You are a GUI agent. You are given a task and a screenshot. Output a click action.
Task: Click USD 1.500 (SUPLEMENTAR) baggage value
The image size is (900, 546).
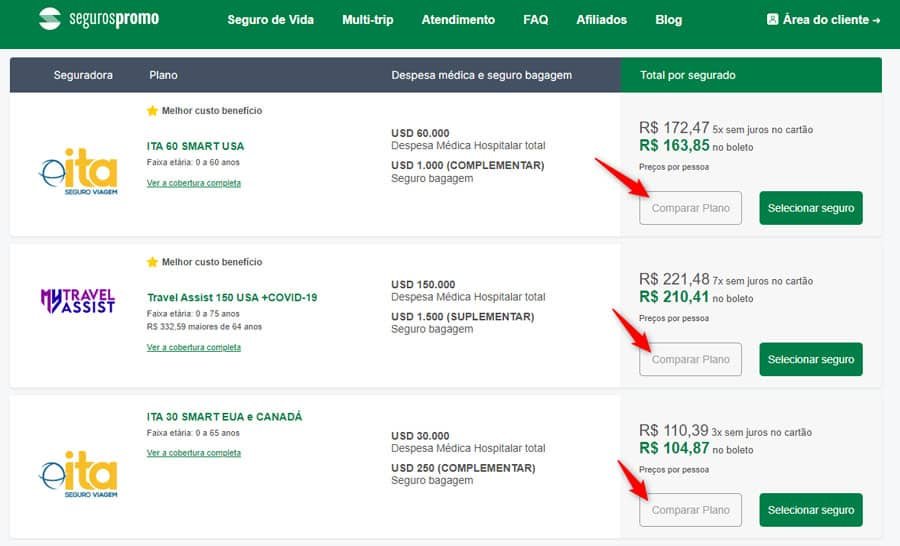tap(463, 317)
